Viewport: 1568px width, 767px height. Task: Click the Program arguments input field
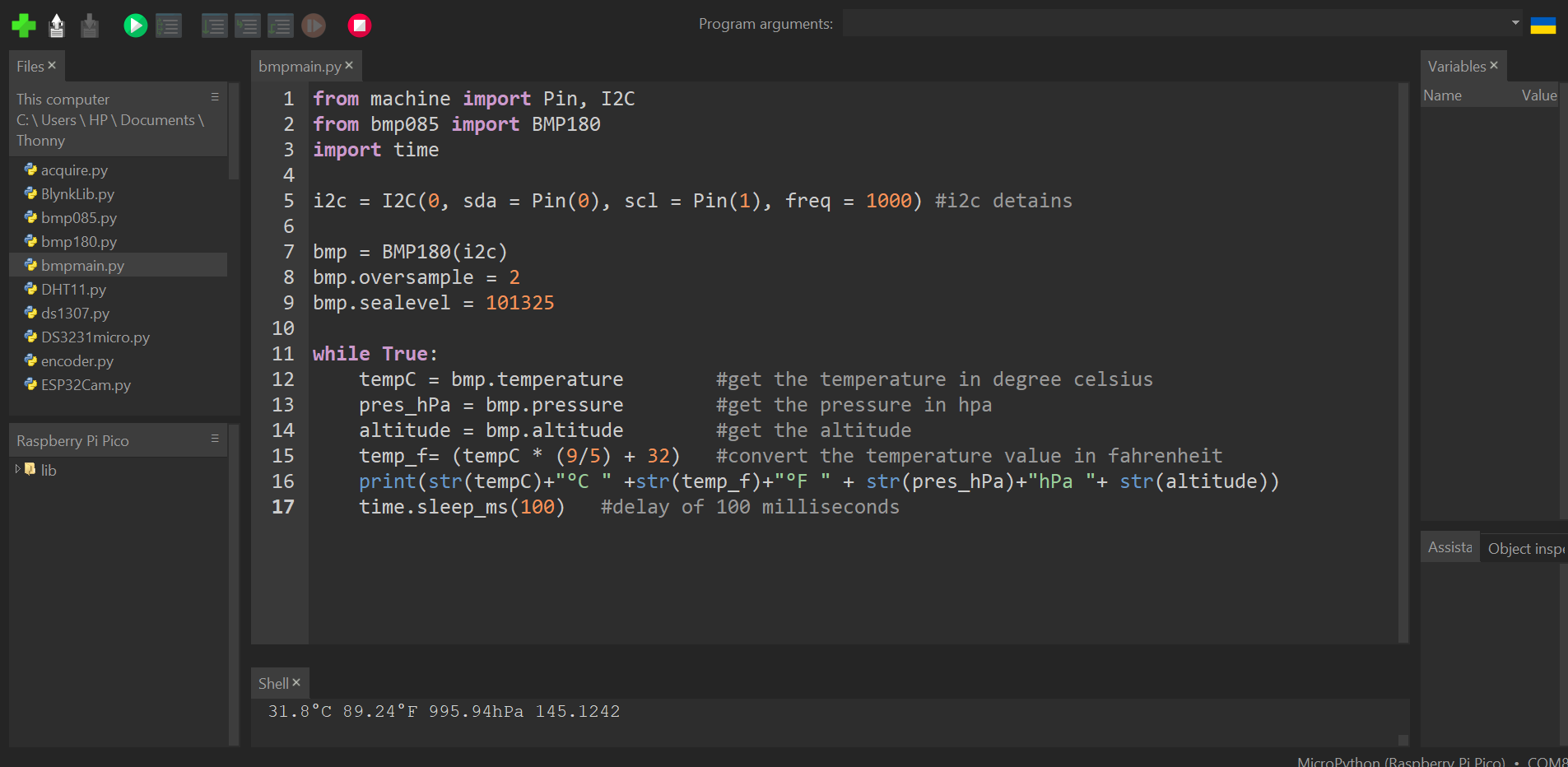1152,23
